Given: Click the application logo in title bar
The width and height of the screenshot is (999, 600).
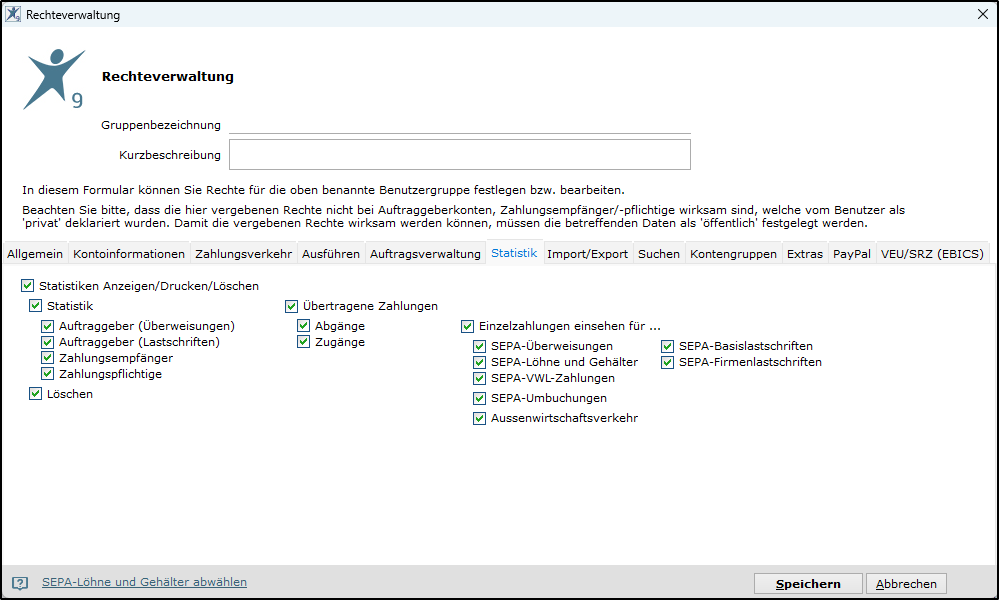Looking at the screenshot, I should [13, 14].
